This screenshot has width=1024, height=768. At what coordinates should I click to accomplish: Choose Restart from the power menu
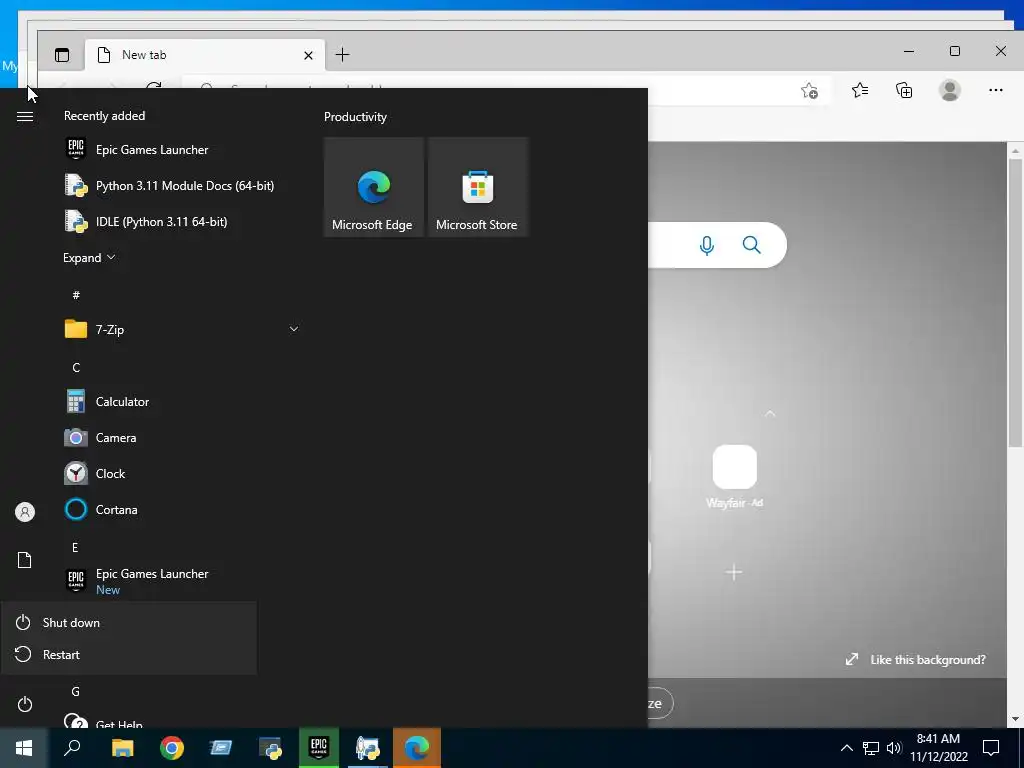(x=129, y=654)
